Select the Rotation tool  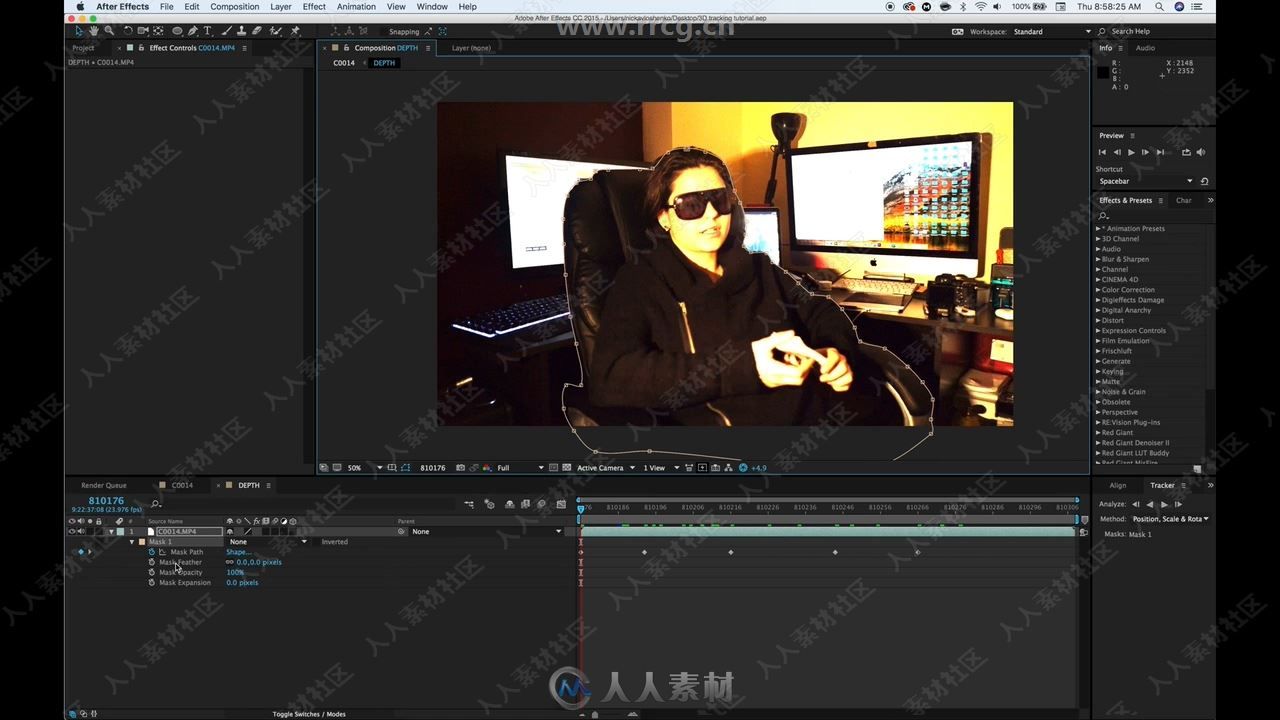click(x=127, y=31)
